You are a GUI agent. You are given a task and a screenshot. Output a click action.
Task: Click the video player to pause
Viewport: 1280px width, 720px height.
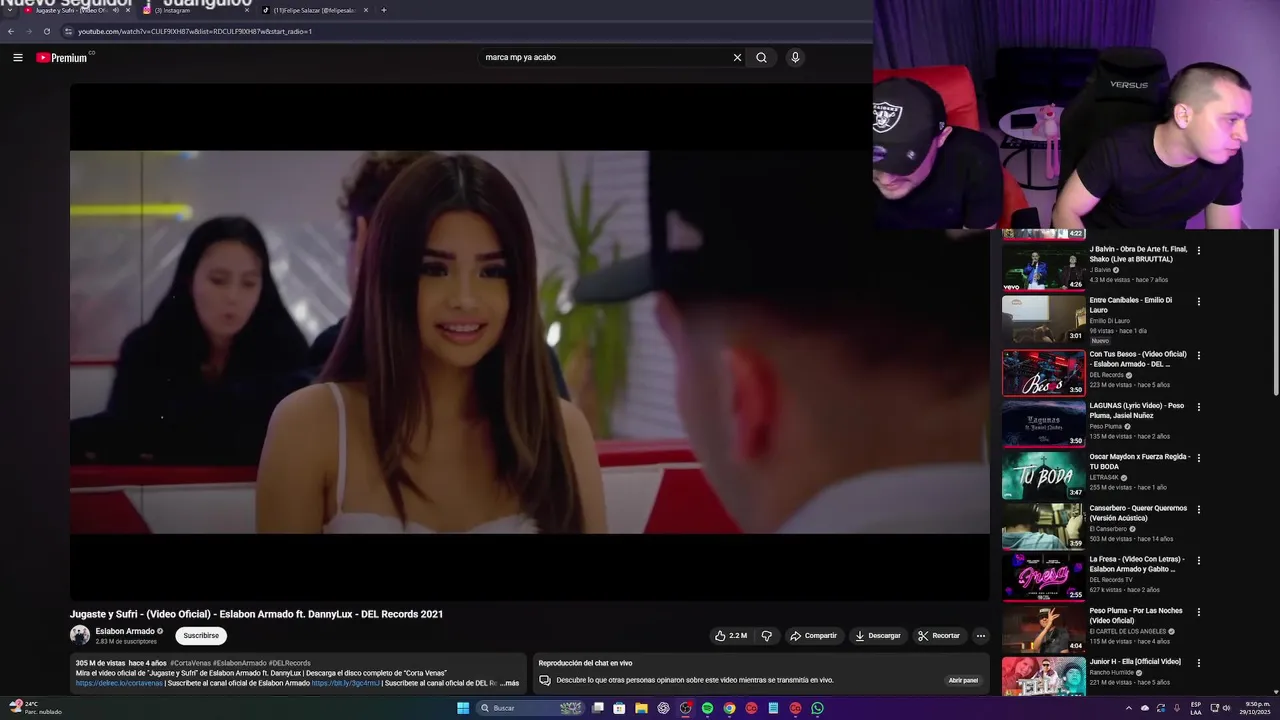[529, 342]
